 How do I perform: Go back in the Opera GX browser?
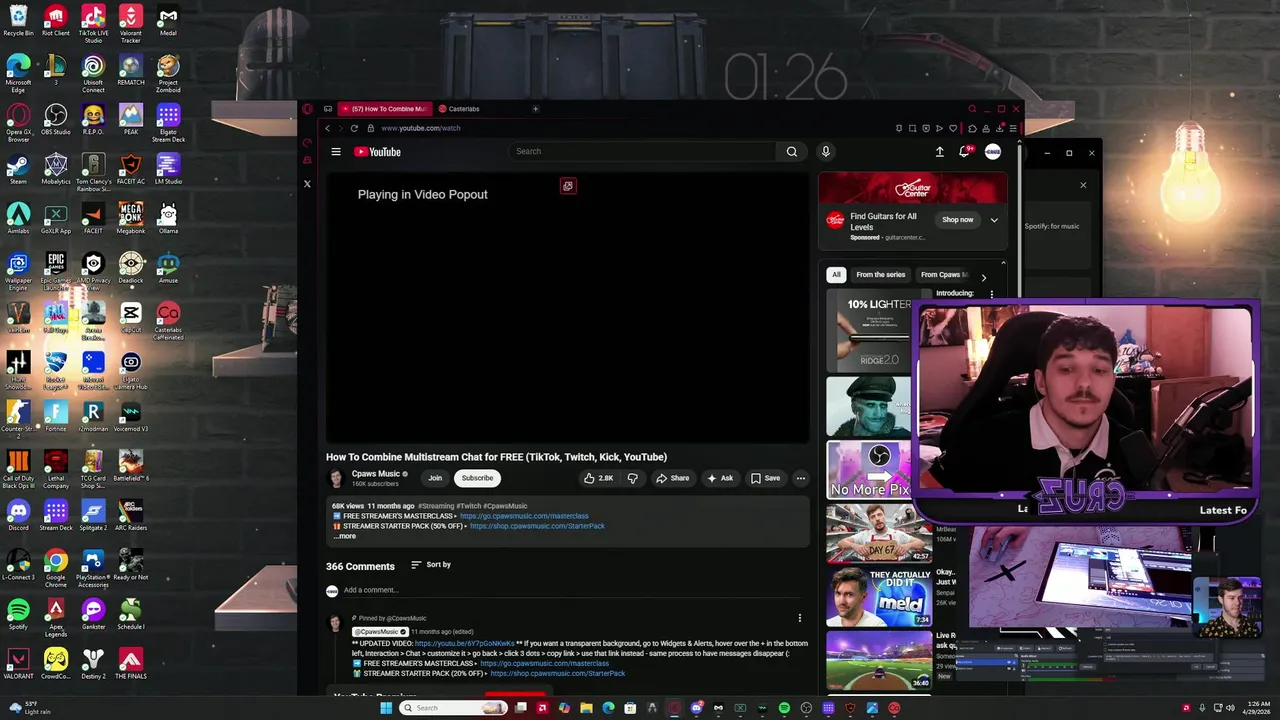[327, 128]
